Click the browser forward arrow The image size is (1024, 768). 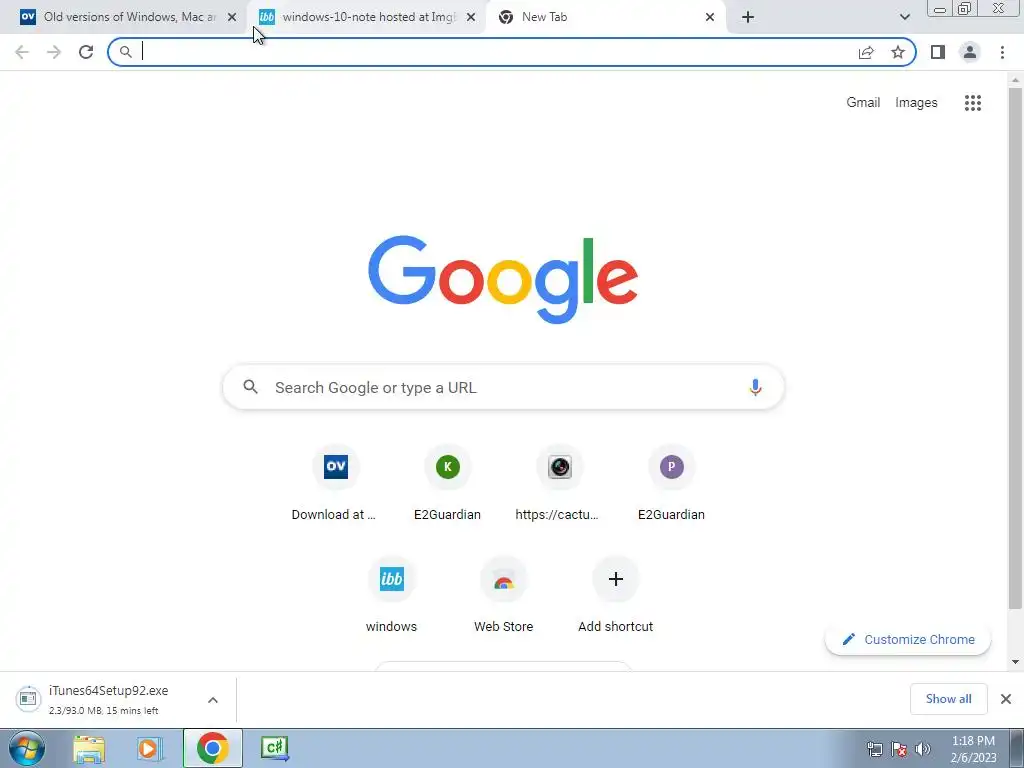[54, 52]
